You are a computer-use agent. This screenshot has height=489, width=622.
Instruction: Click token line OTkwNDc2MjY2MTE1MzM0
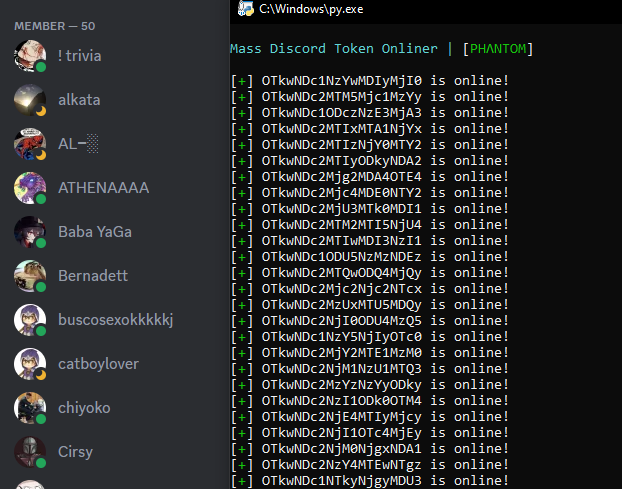370,353
